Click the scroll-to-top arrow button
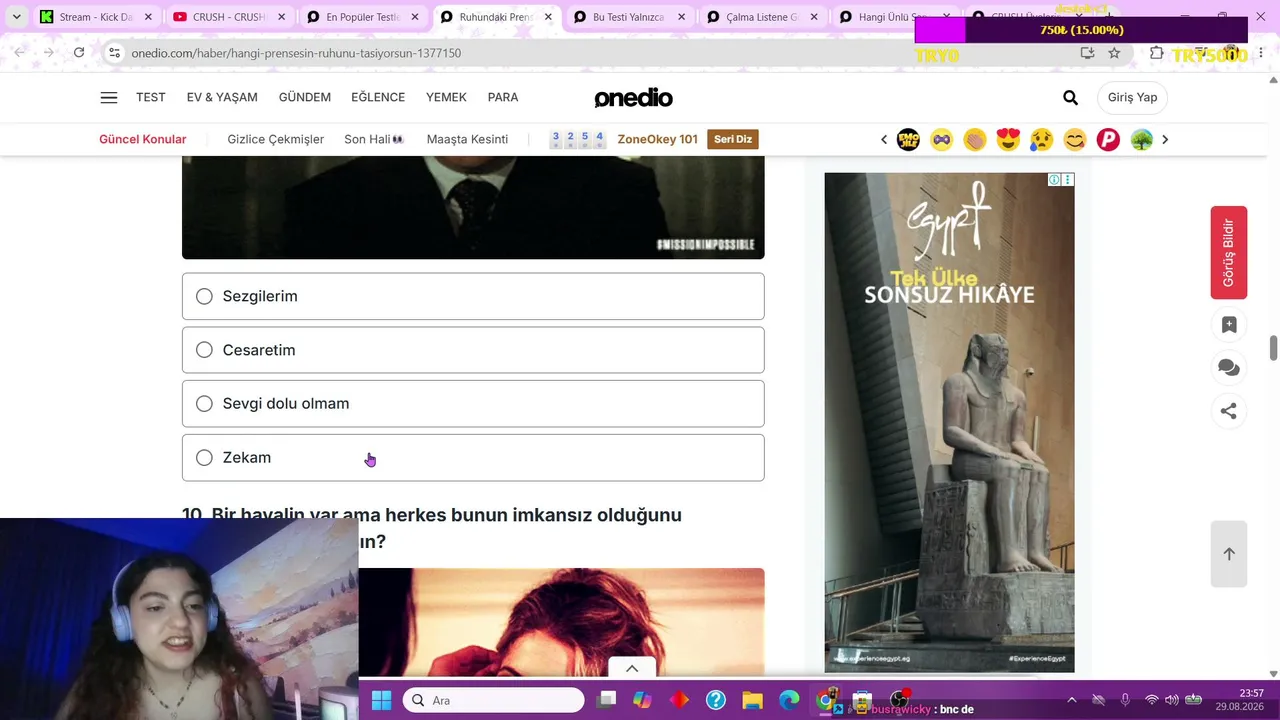 coord(1229,554)
